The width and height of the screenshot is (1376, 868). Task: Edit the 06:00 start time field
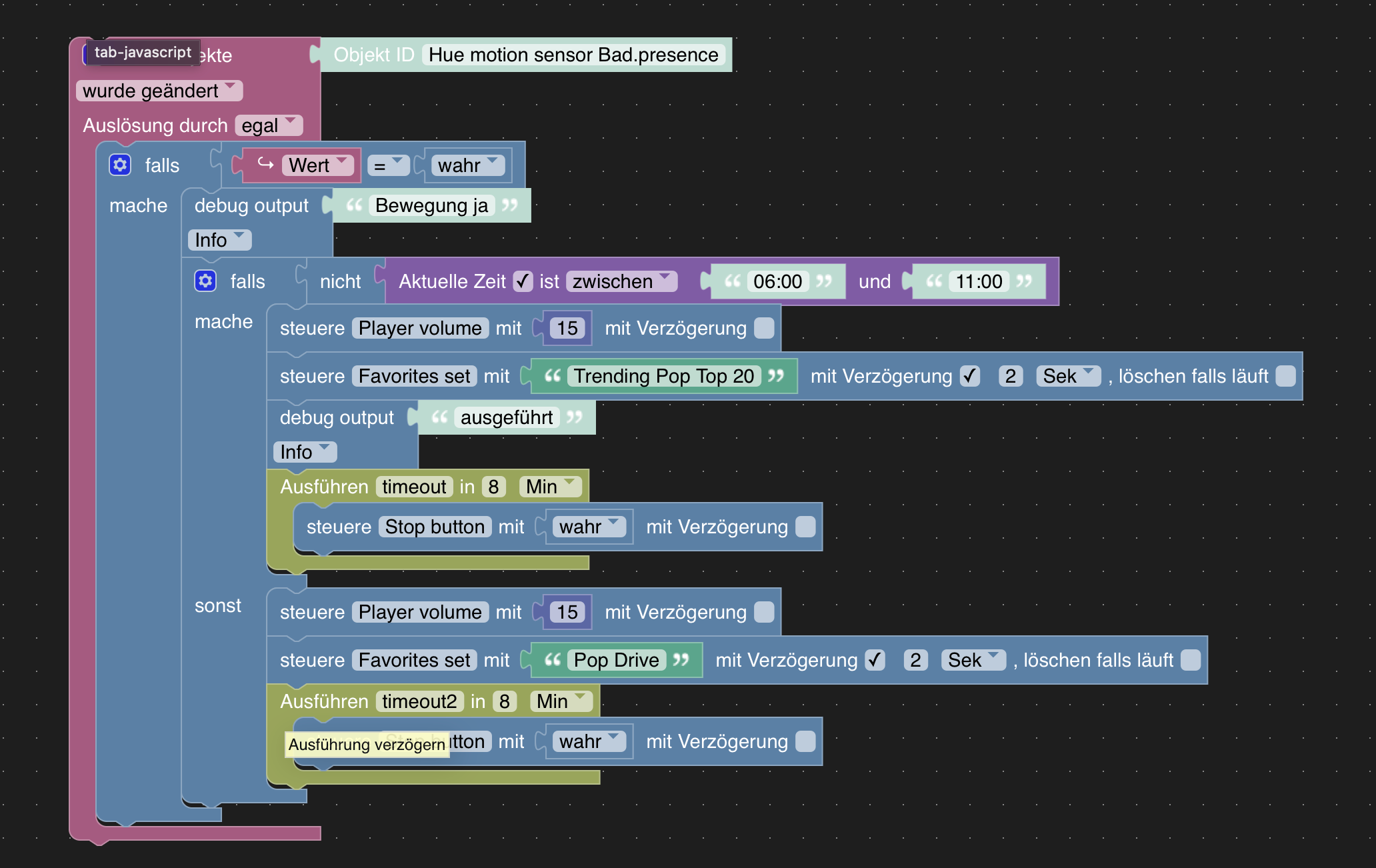pos(777,281)
